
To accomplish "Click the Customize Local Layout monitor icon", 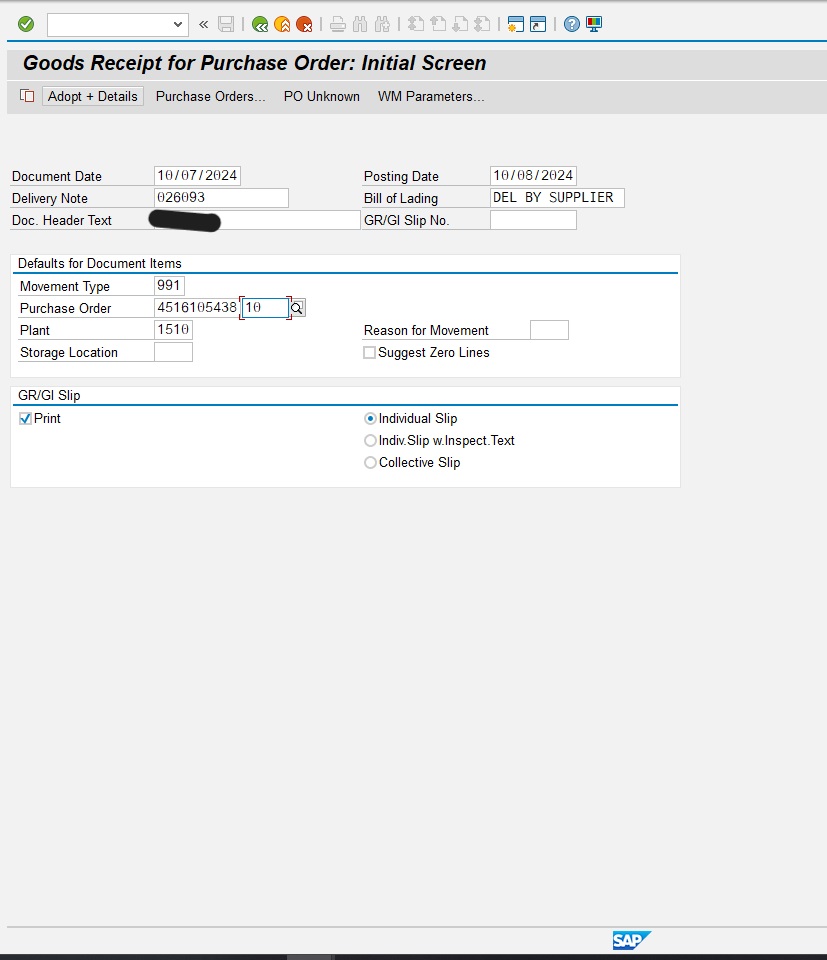I will click(x=594, y=24).
